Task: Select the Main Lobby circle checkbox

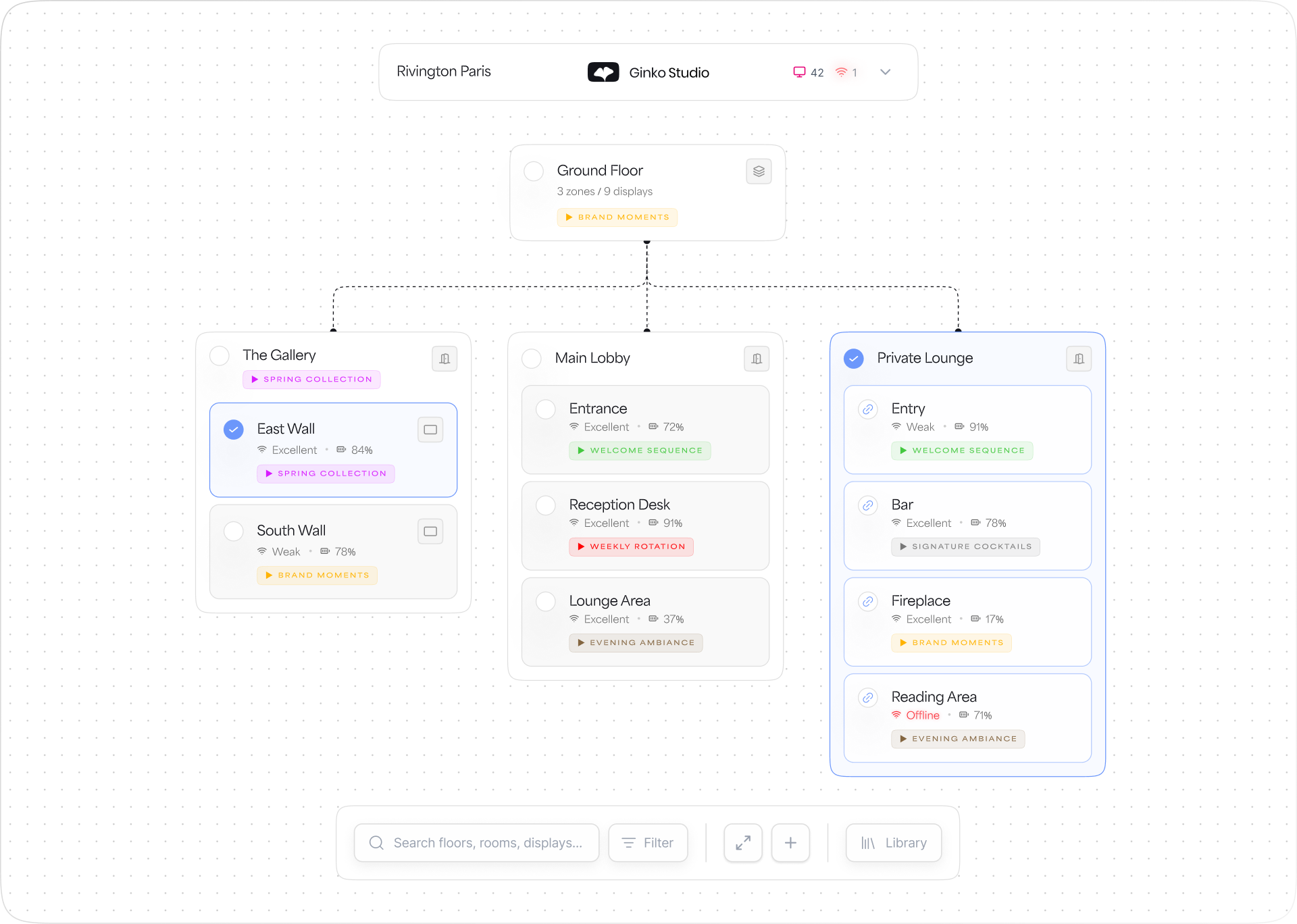Action: point(532,359)
